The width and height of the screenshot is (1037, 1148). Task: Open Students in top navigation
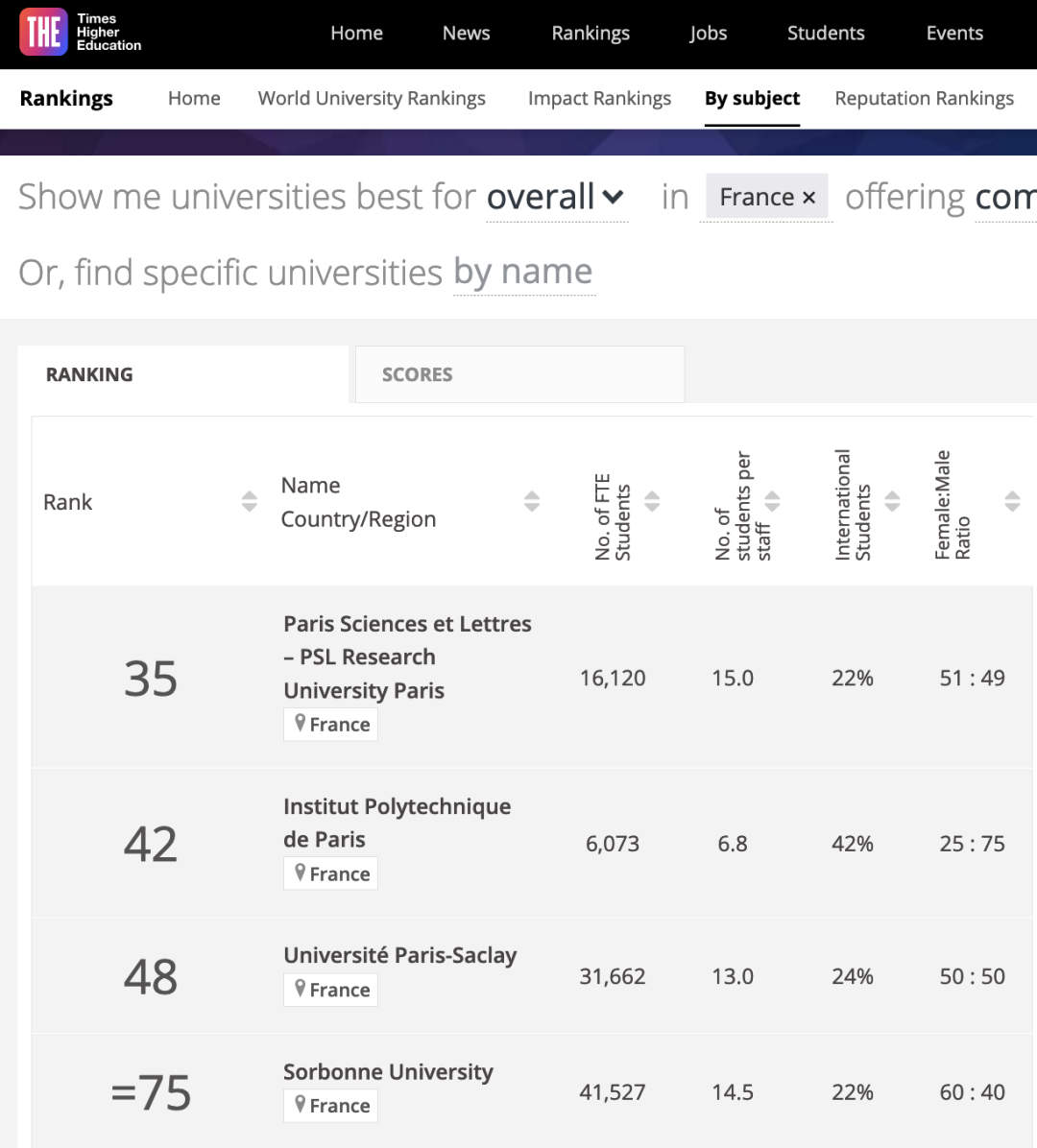pos(826,33)
